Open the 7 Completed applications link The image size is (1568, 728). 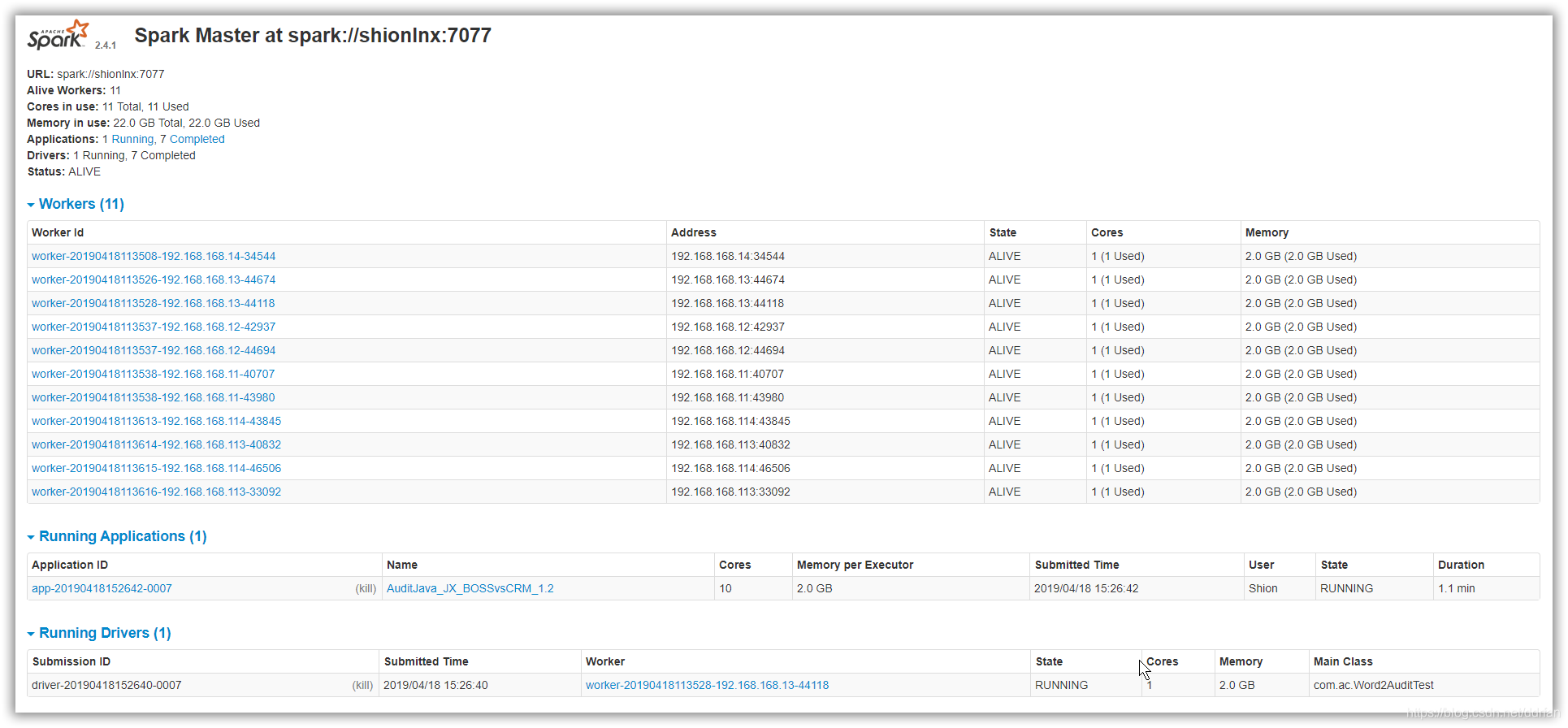click(193, 139)
